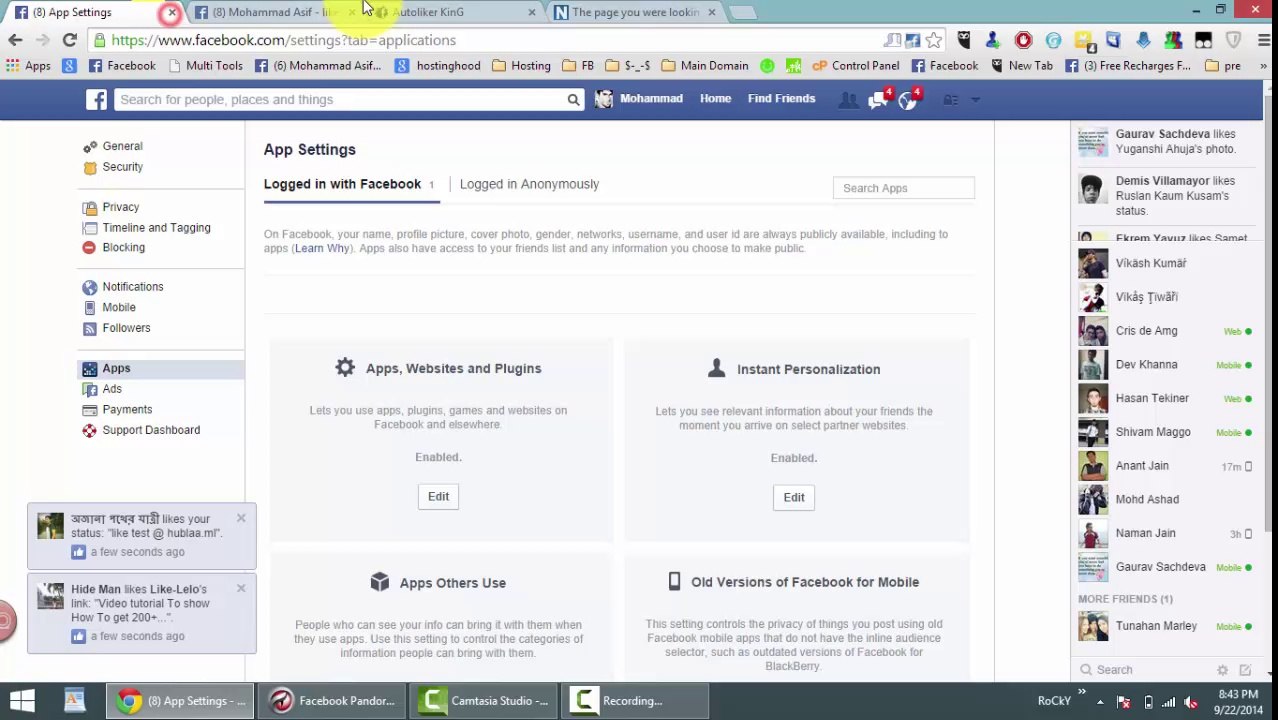Screen dimensions: 1278x720
Task: Click the volume icon in system tray
Action: pos(1190,702)
